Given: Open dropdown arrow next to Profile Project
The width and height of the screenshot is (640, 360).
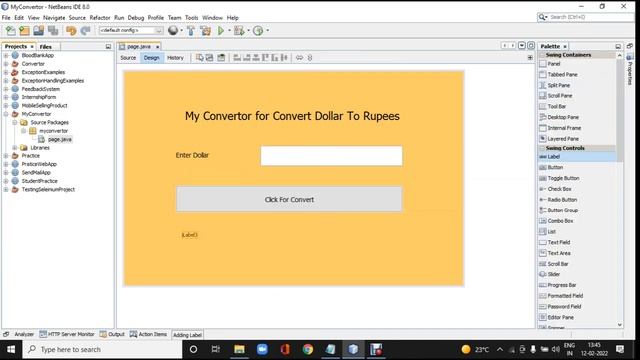Looking at the screenshot, I should click(267, 31).
